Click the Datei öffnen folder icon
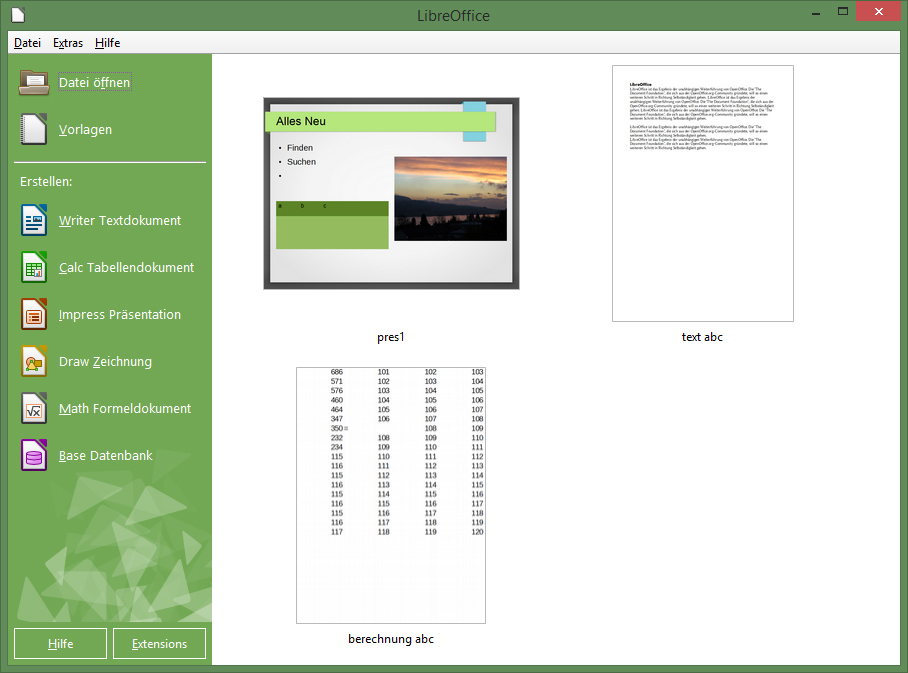This screenshot has width=908, height=673. [x=34, y=82]
